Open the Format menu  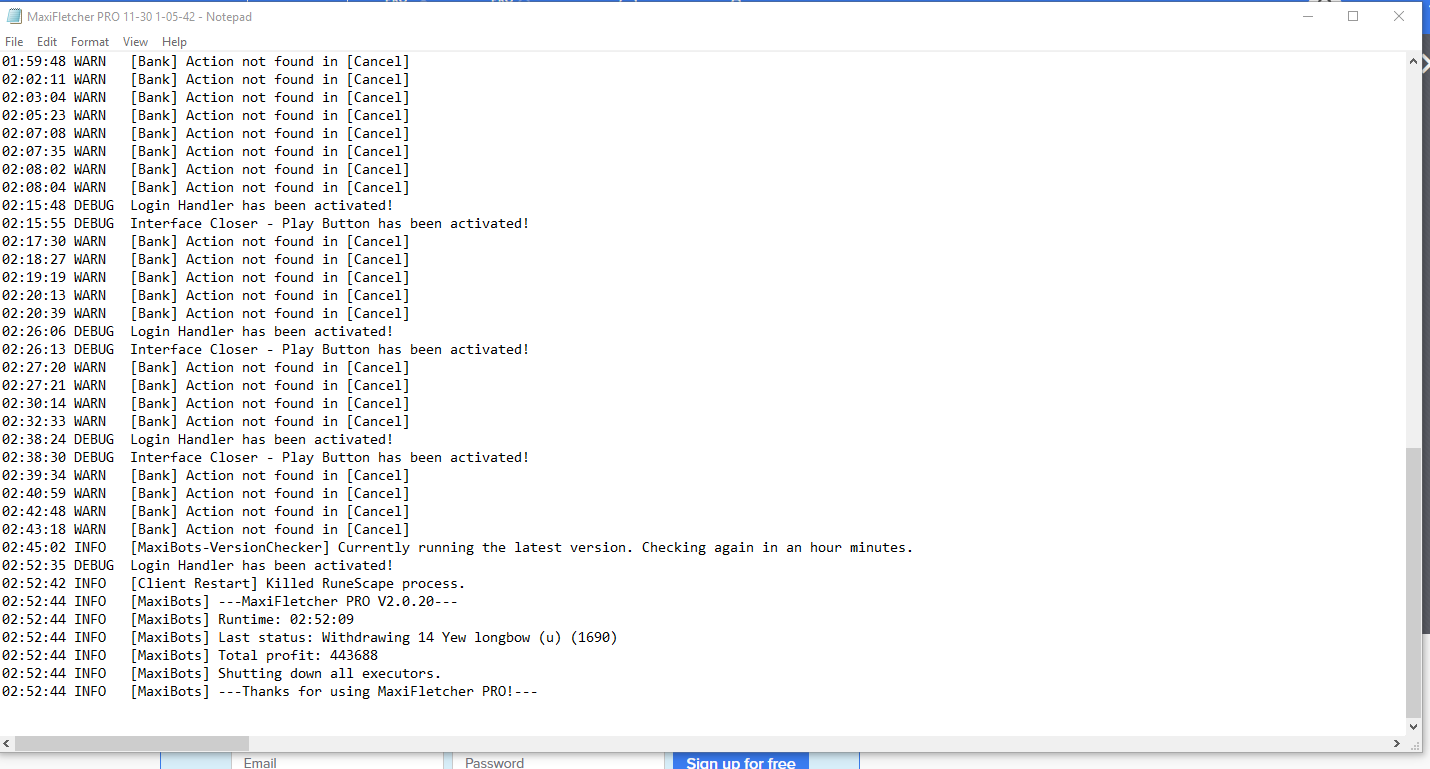coord(90,42)
